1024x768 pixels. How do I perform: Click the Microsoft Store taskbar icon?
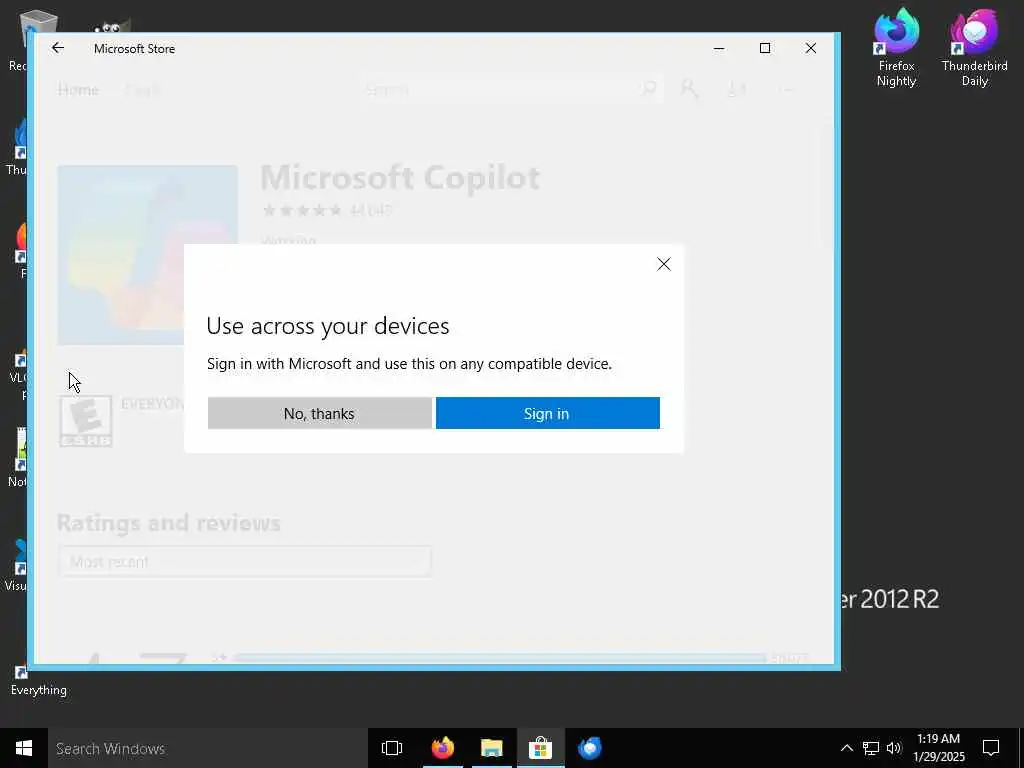541,748
